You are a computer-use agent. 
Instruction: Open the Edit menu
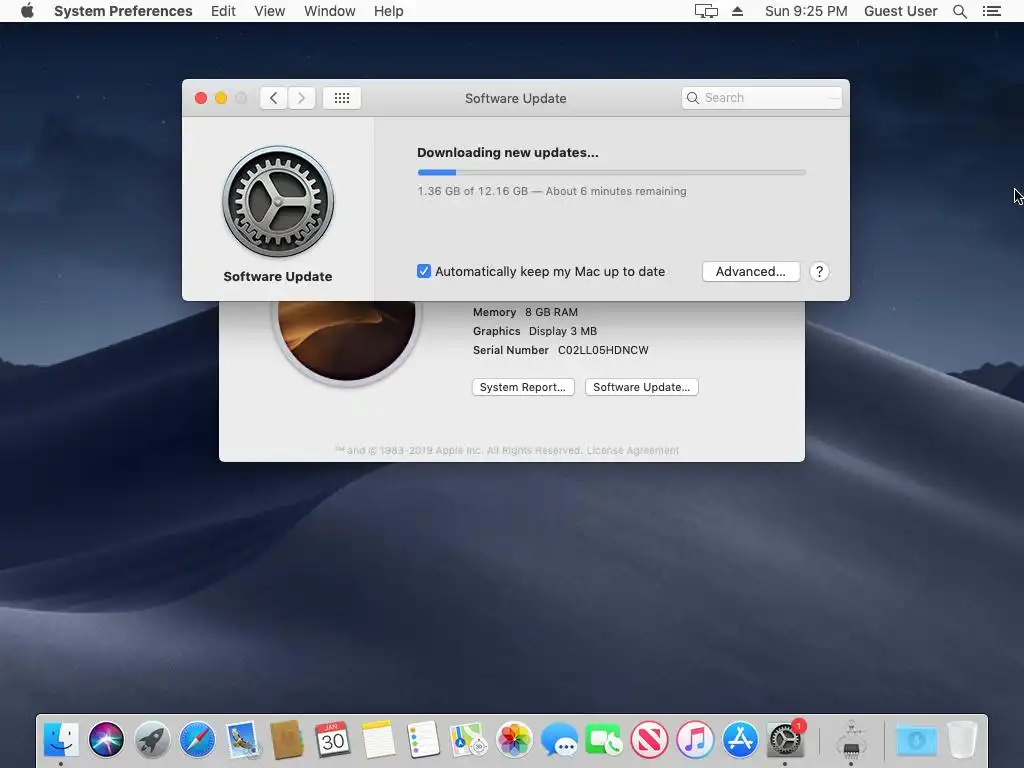(223, 11)
